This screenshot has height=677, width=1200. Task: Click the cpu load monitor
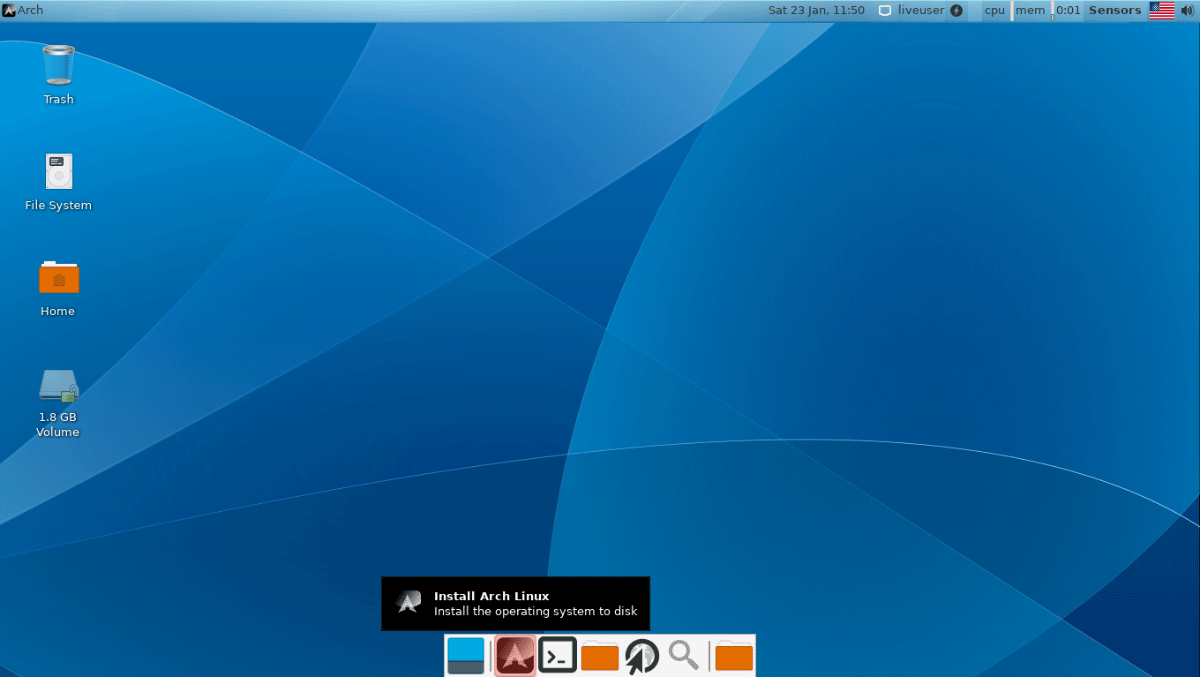pyautogui.click(x=994, y=10)
